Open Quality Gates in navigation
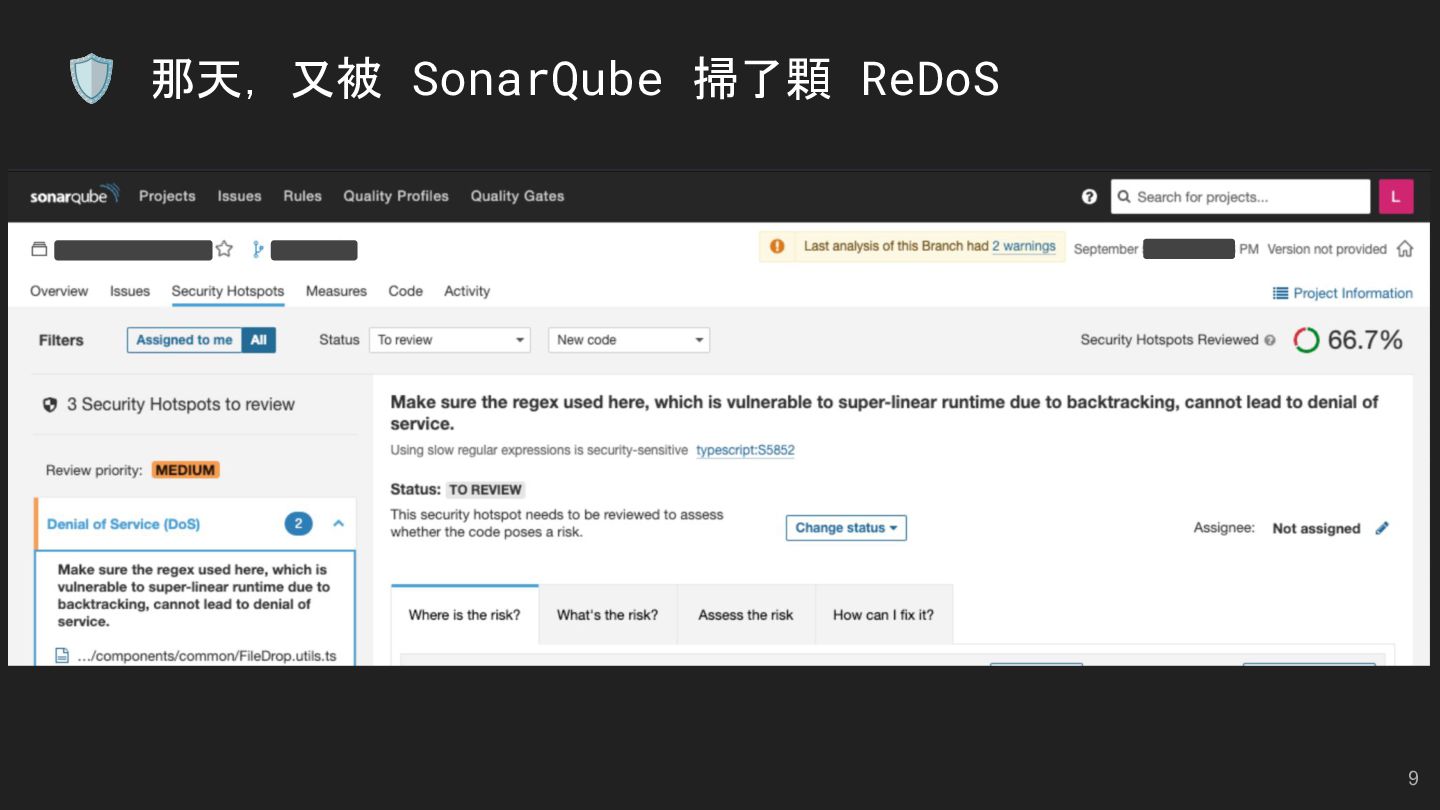This screenshot has height=810, width=1440. click(517, 196)
